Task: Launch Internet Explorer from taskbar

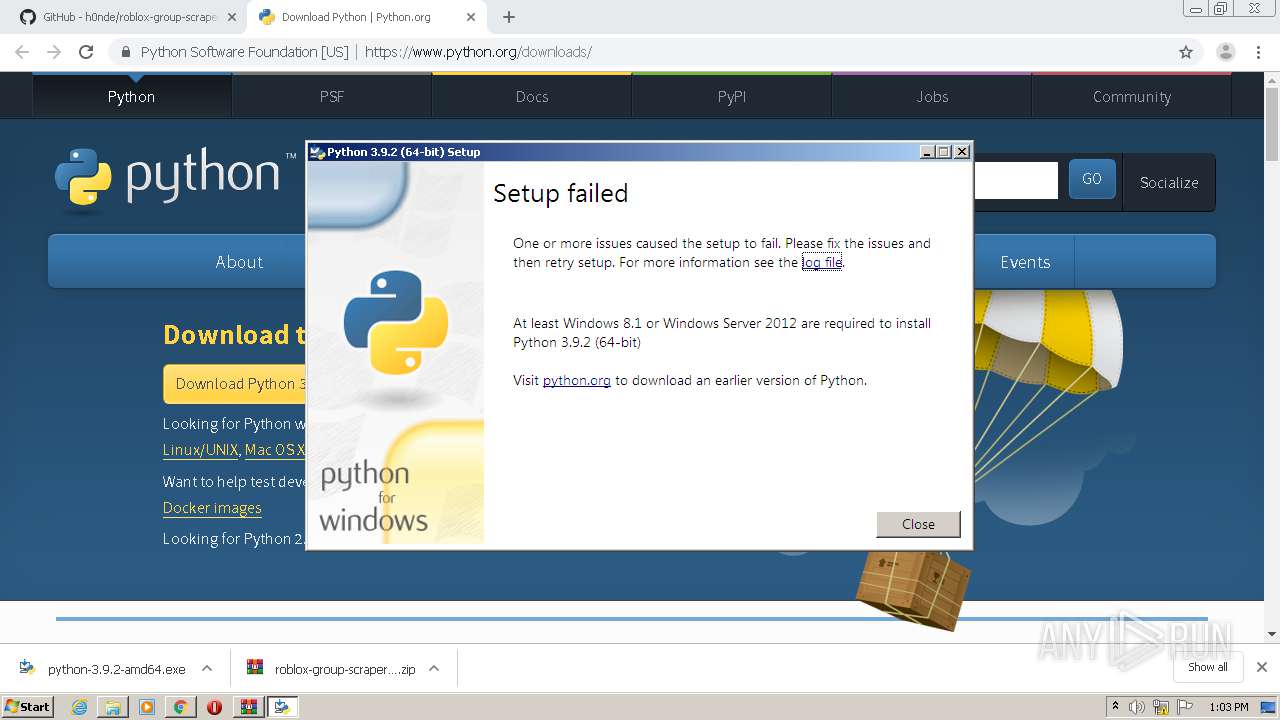Action: (80, 707)
